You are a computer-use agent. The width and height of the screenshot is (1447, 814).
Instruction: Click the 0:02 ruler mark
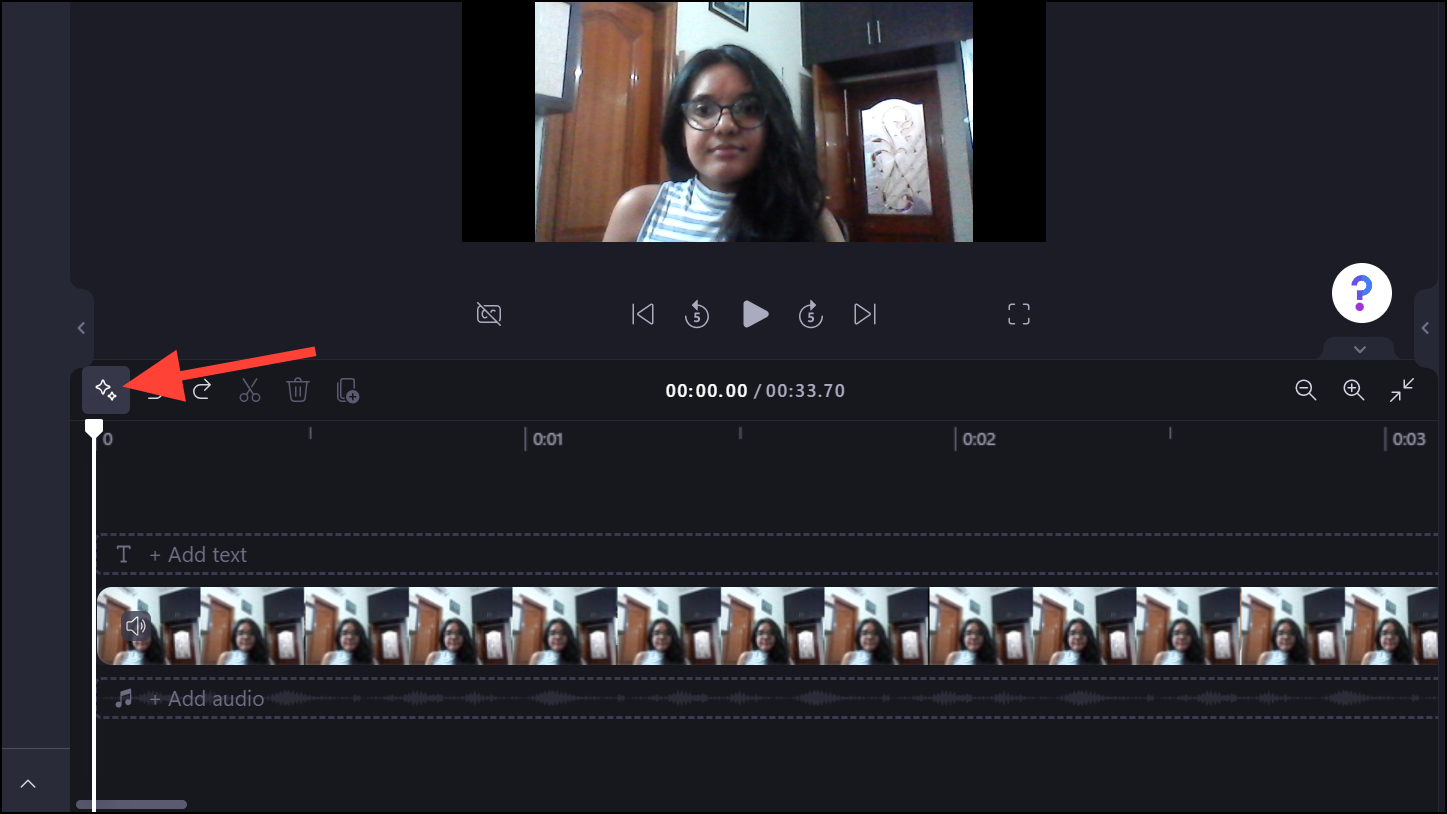979,439
